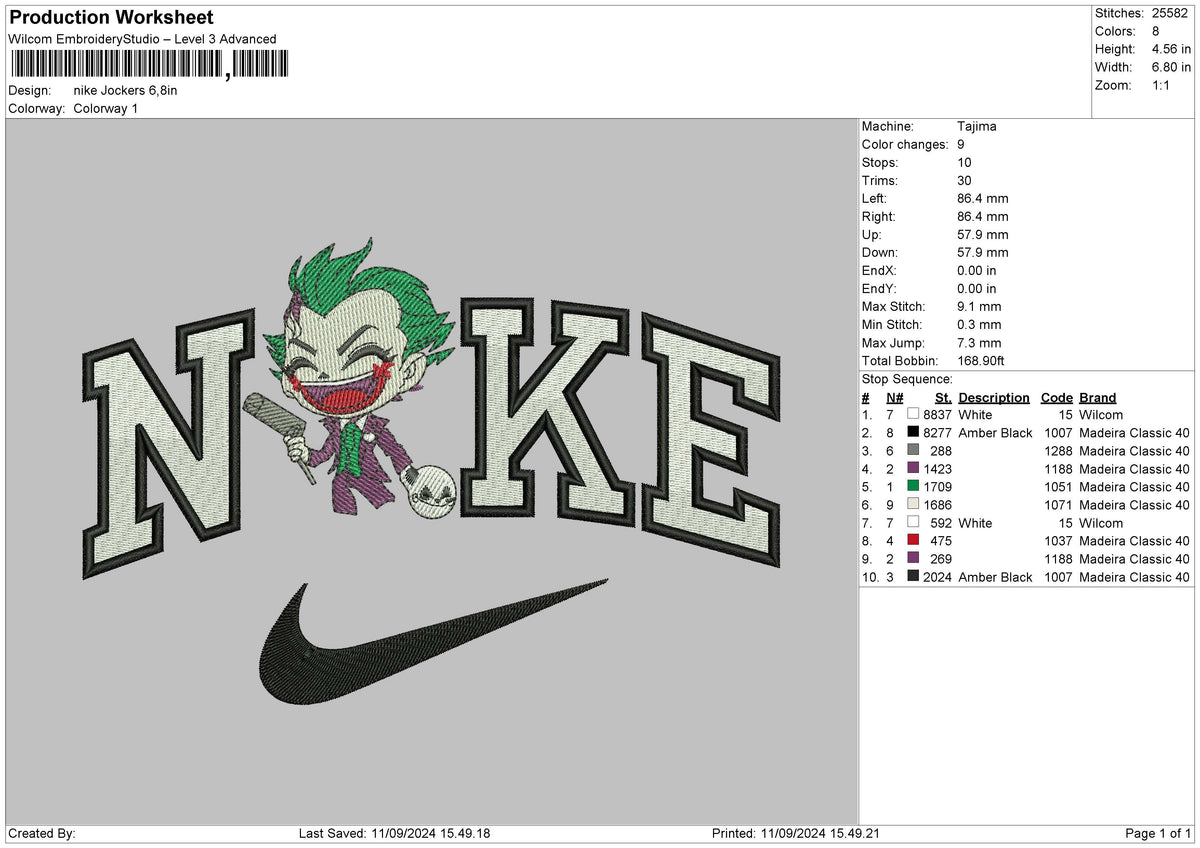Select the Max Stitch value "9.1 mm"
The image size is (1200, 848).
(979, 306)
